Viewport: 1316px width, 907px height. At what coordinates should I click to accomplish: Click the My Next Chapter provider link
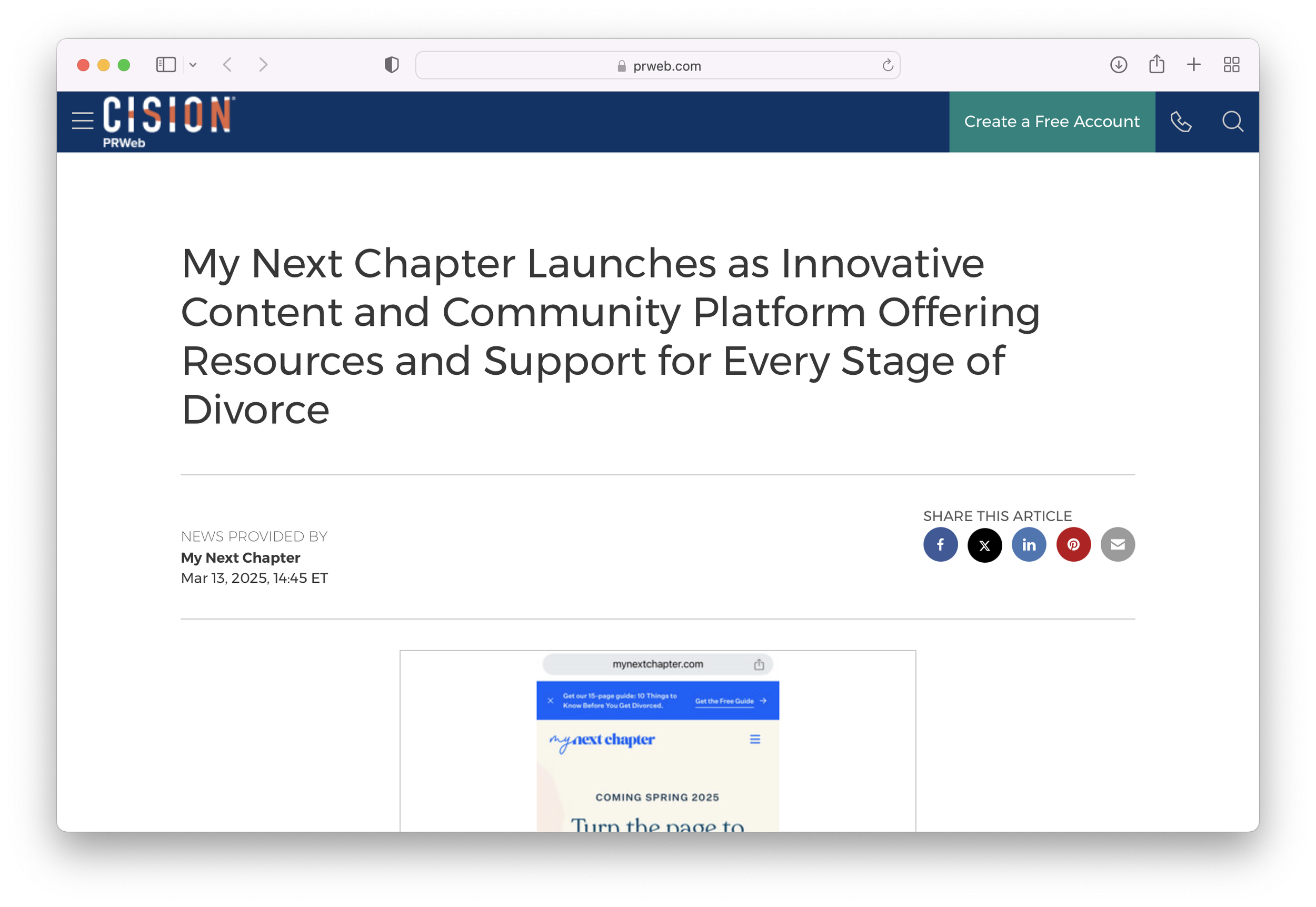pos(240,557)
